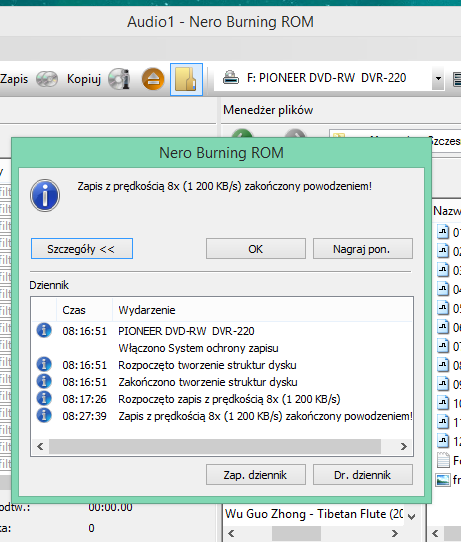Select audio file 01 in file manager
The height and width of the screenshot is (542, 461).
point(448,232)
